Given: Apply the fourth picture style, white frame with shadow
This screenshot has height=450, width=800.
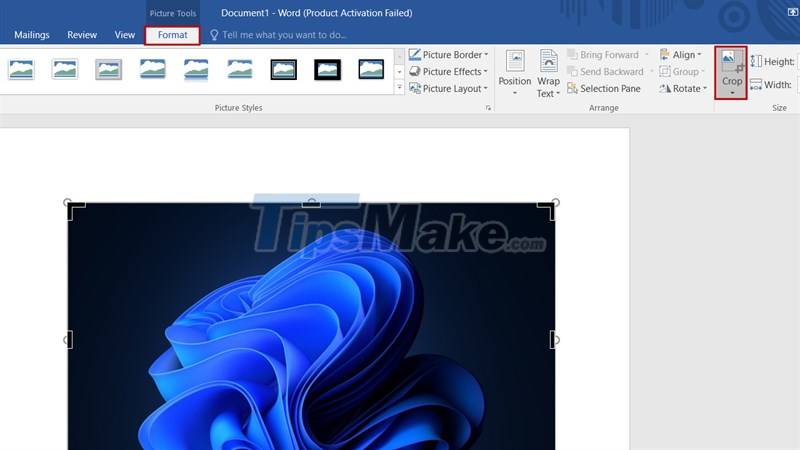Looking at the screenshot, I should click(x=153, y=69).
